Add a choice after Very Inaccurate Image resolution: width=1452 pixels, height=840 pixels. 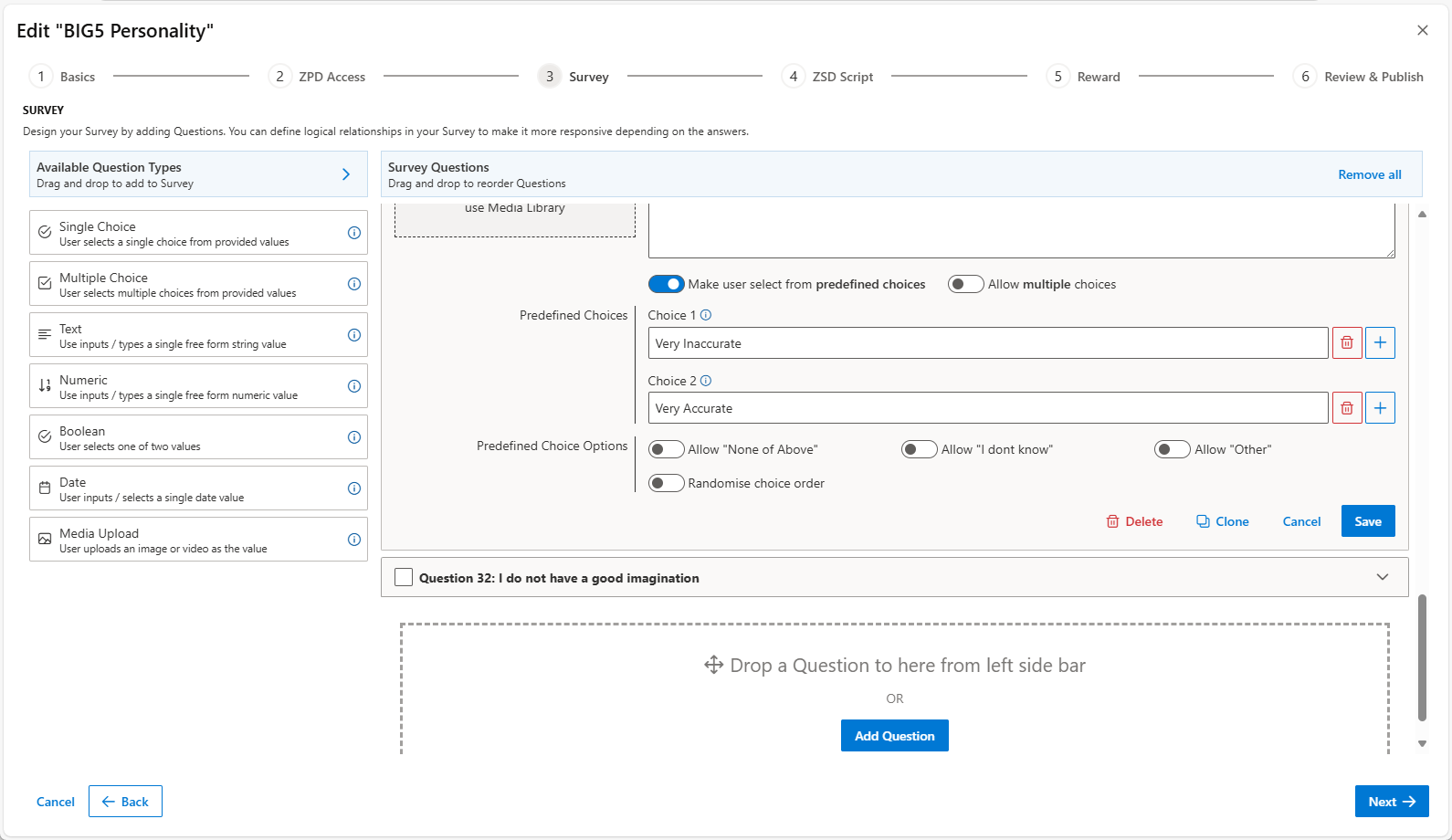pos(1380,343)
